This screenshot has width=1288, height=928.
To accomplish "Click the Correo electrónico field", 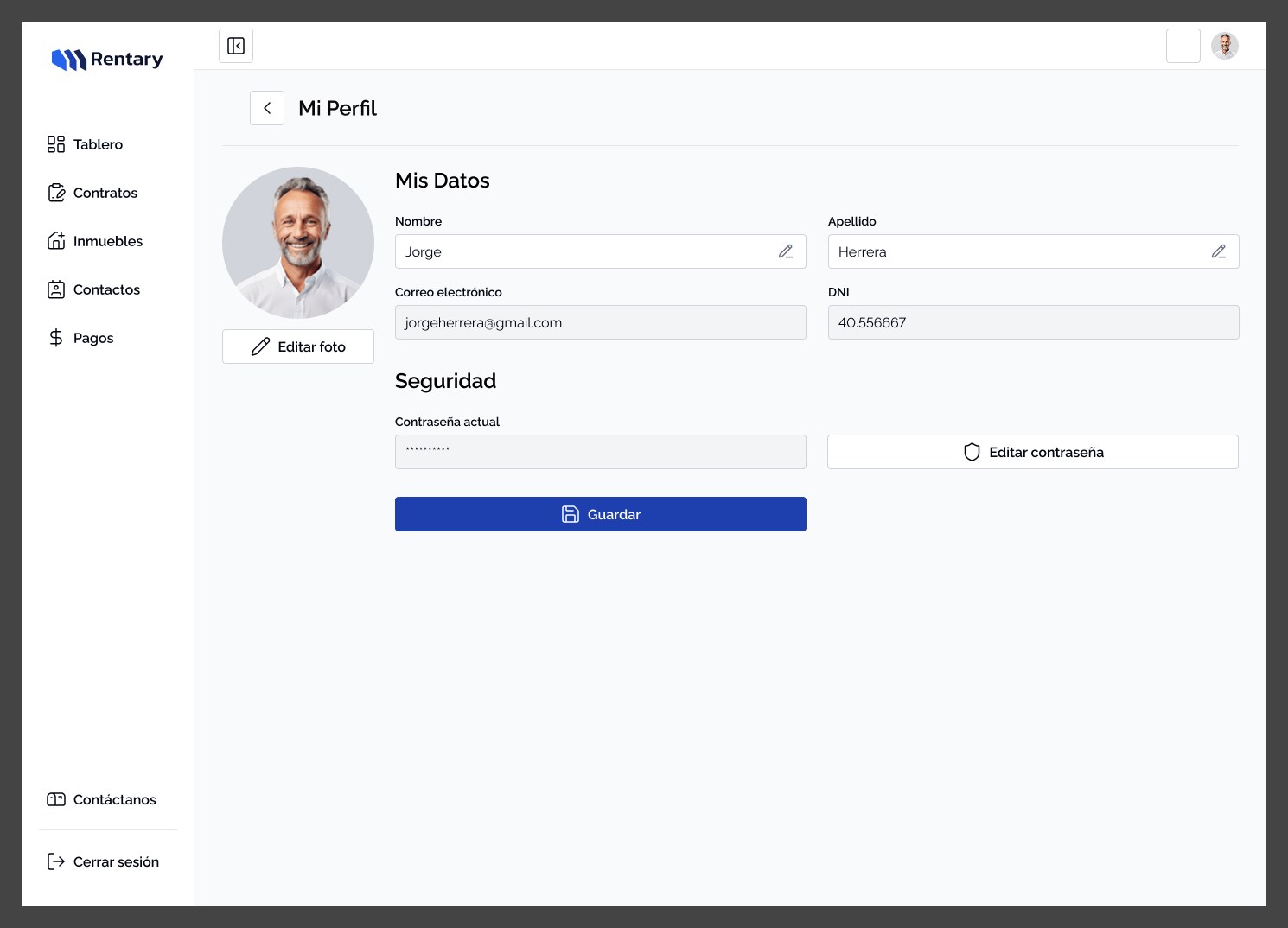I will click(x=601, y=322).
